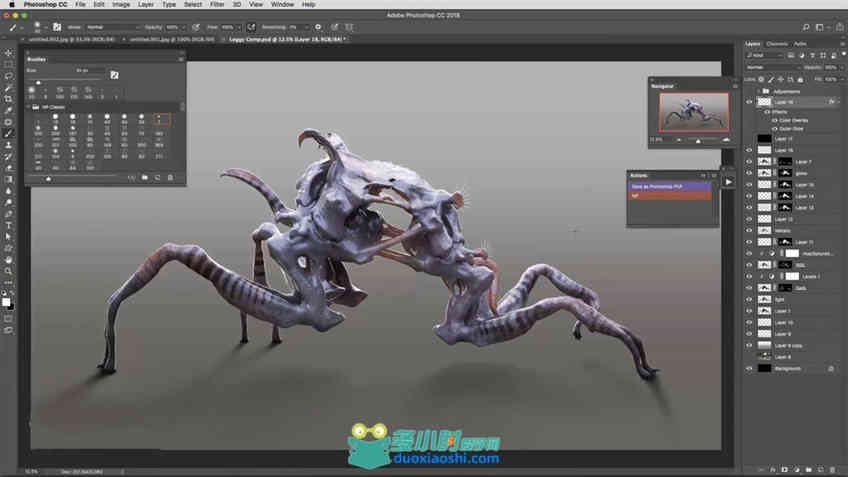
Task: Open the Select menu
Action: (193, 4)
